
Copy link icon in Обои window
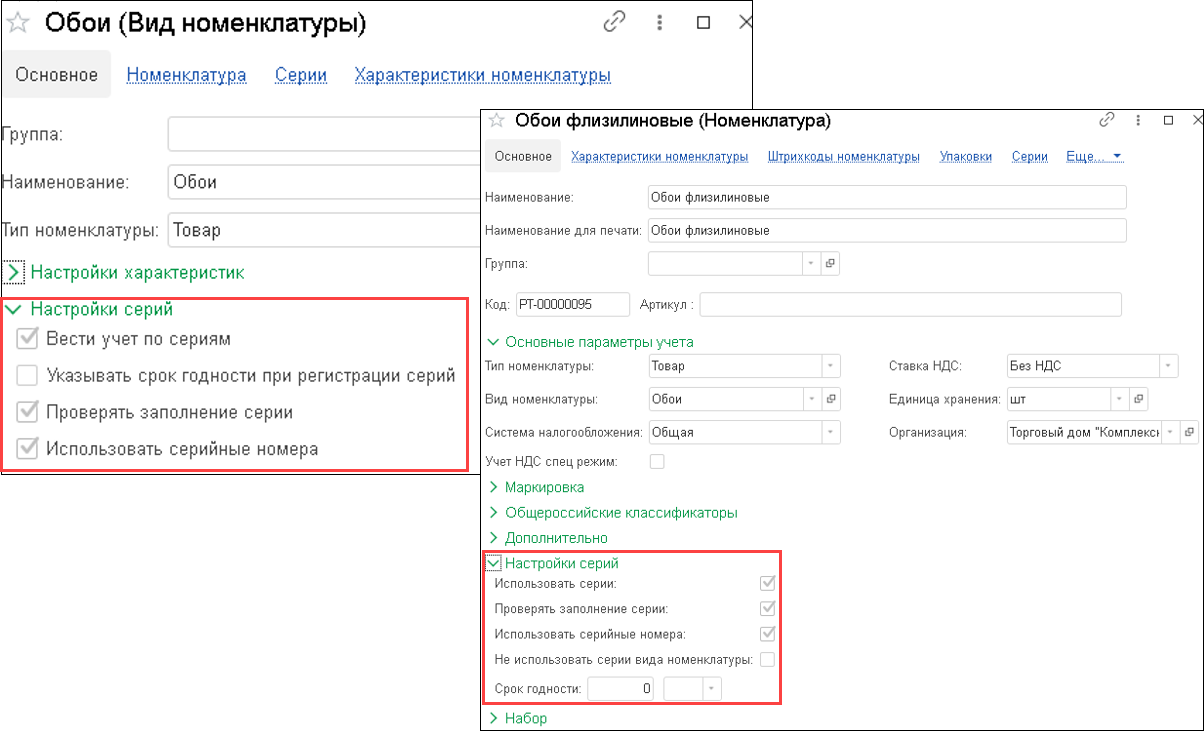pos(616,22)
